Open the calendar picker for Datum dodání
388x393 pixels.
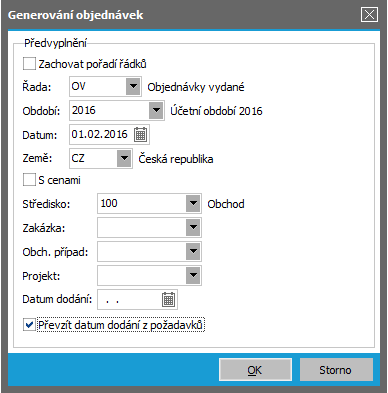pos(168,299)
